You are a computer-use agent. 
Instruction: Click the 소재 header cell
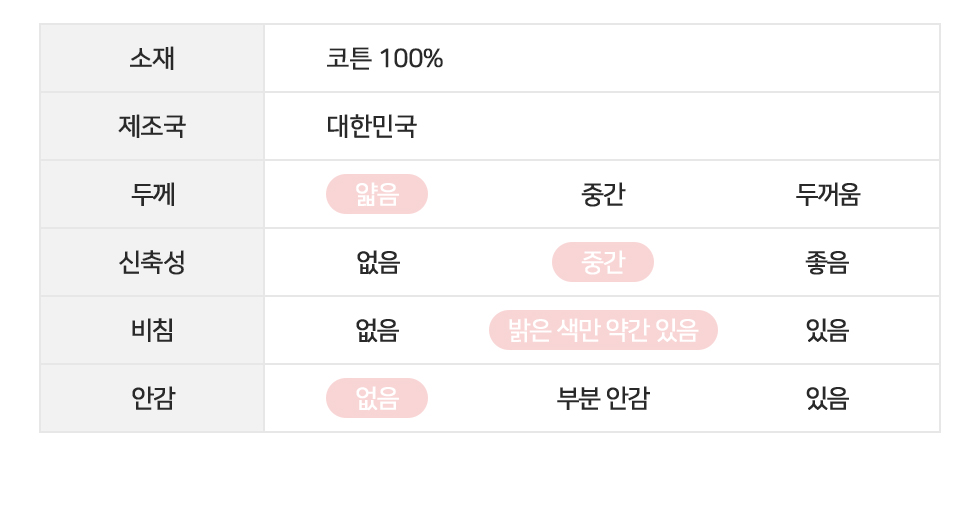click(152, 58)
